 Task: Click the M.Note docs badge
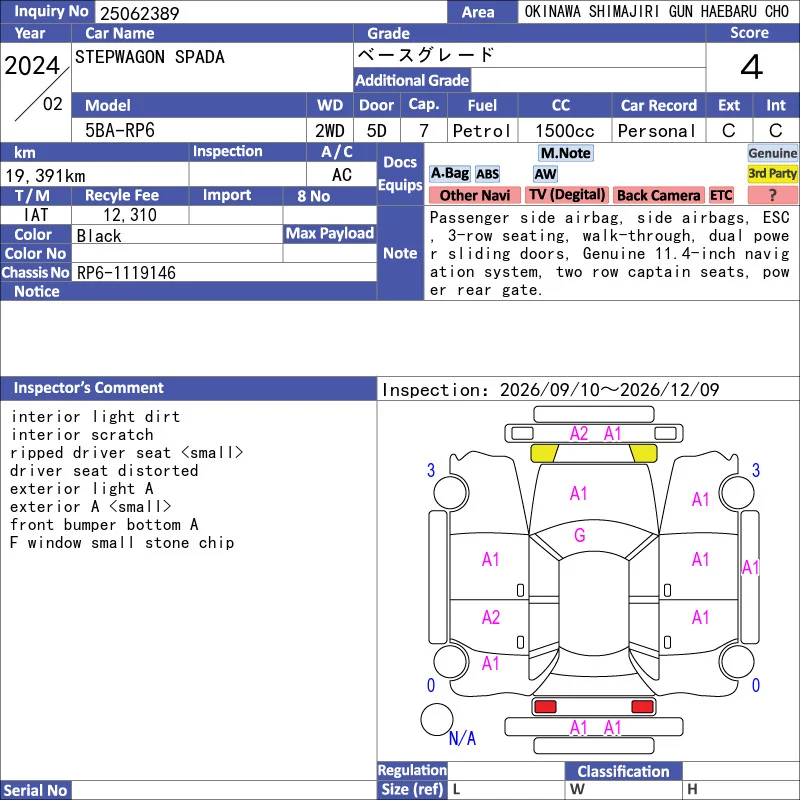565,153
